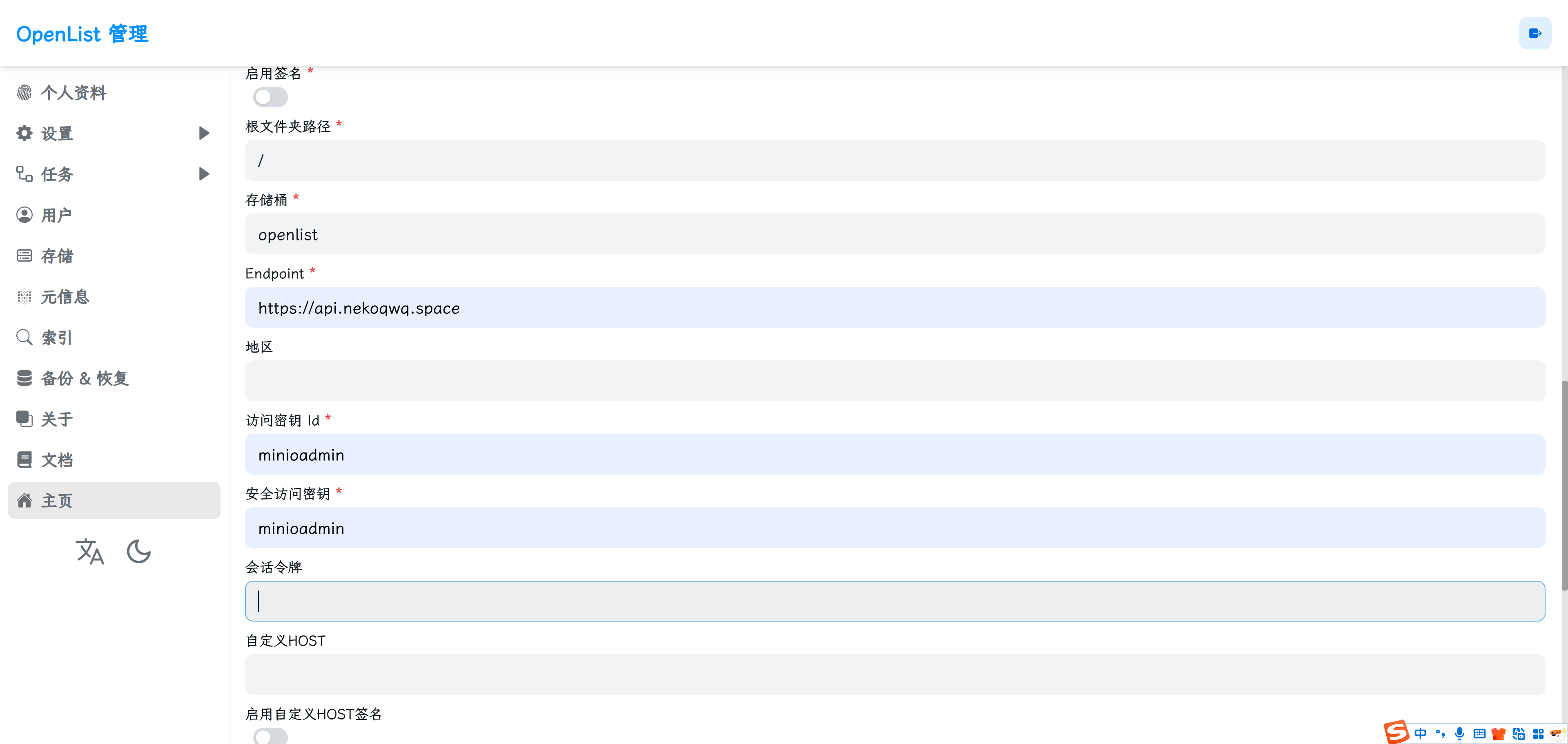
Task: Click the dotted grid icon beside 元信息
Action: [24, 296]
